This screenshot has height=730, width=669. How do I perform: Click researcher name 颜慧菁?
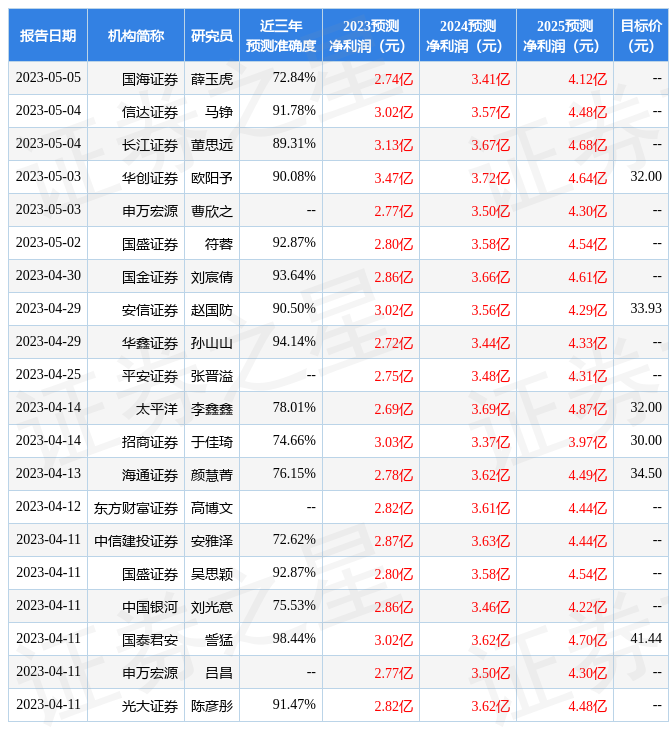coord(212,475)
